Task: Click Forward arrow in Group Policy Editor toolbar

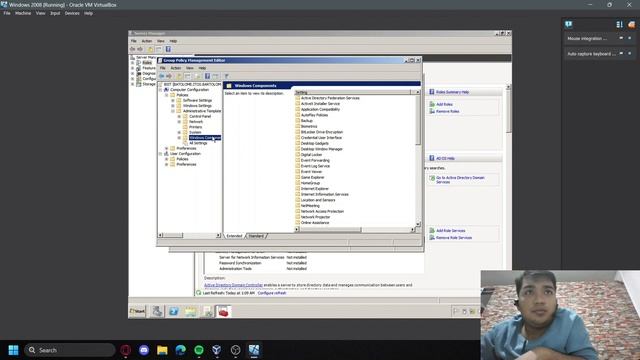Action: [x=169, y=76]
